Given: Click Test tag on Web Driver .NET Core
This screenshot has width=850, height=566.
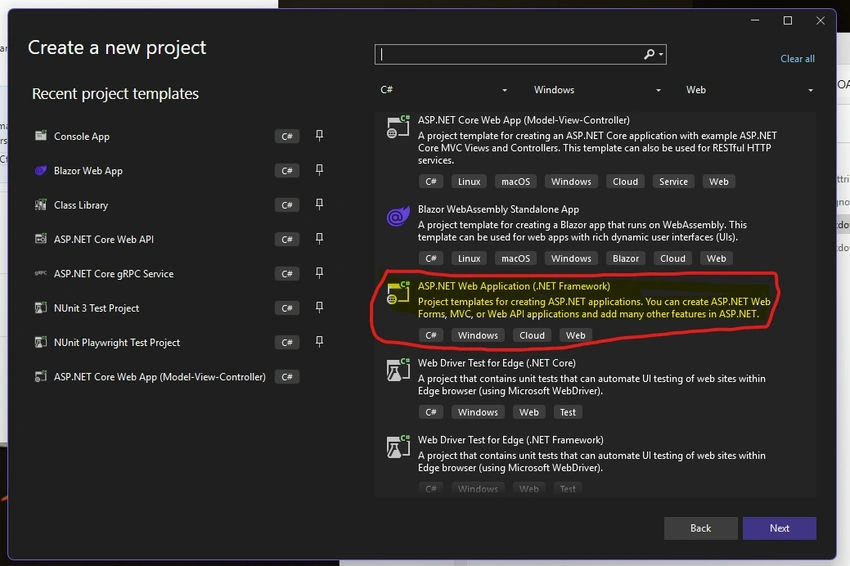Looking at the screenshot, I should tap(568, 413).
